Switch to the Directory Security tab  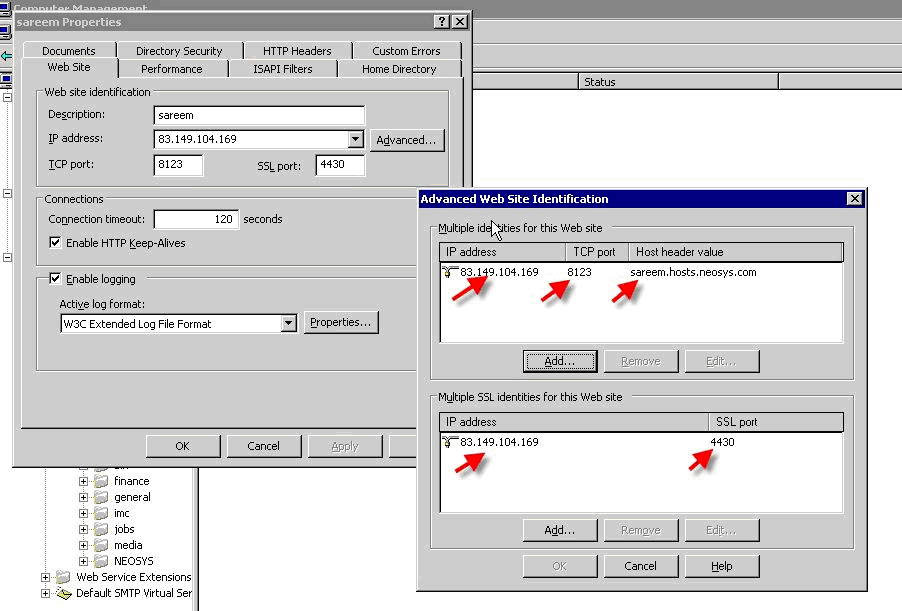(x=179, y=51)
